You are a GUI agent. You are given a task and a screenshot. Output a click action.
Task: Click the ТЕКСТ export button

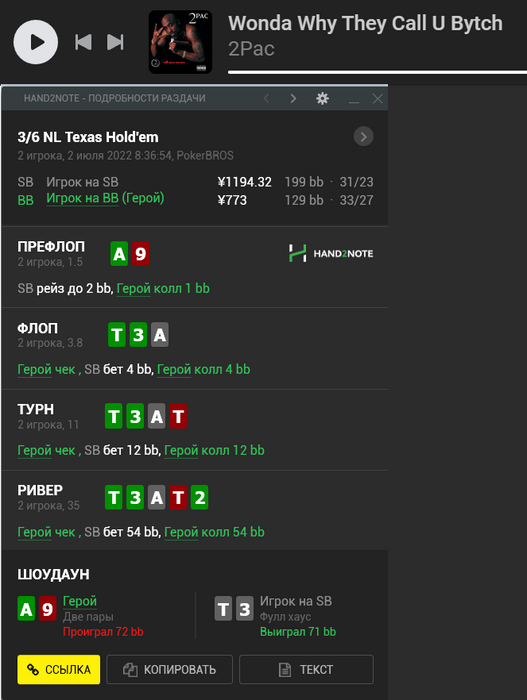click(306, 670)
